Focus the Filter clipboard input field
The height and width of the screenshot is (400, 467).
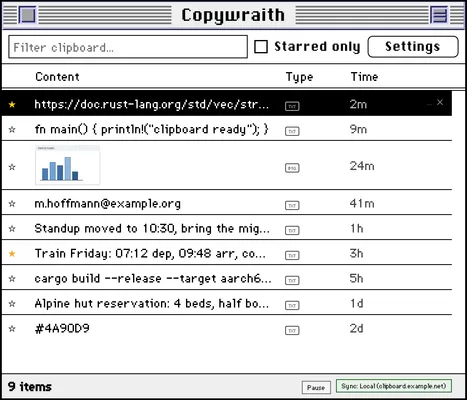(x=128, y=47)
